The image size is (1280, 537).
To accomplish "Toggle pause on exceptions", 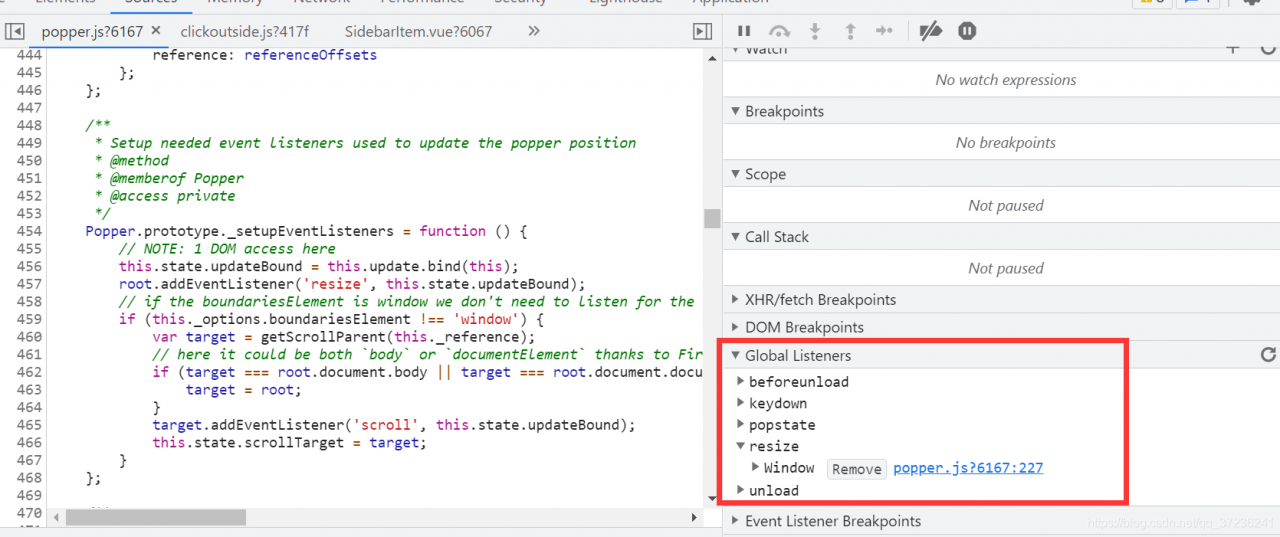I will 967,31.
